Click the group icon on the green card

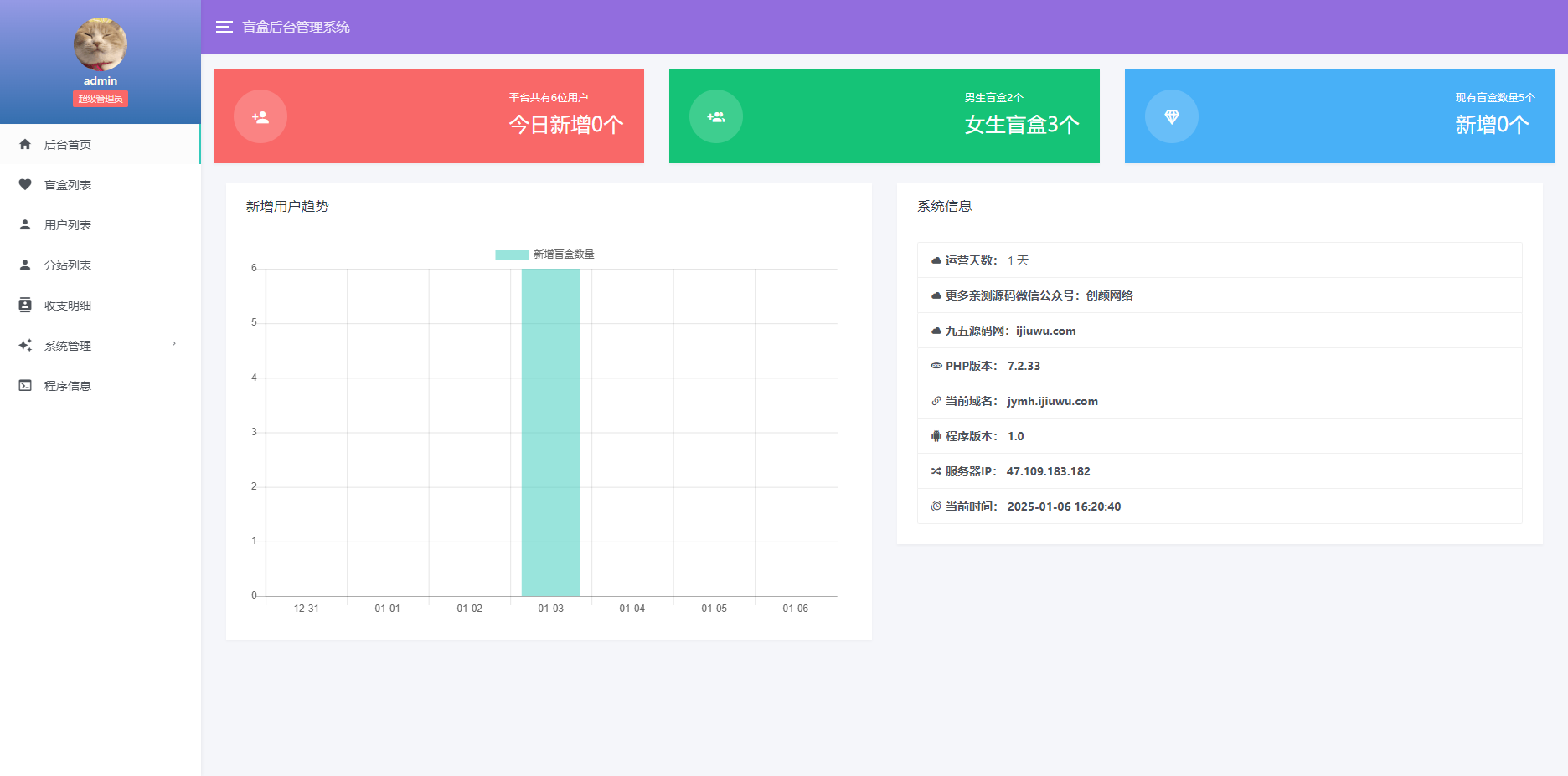coord(717,116)
